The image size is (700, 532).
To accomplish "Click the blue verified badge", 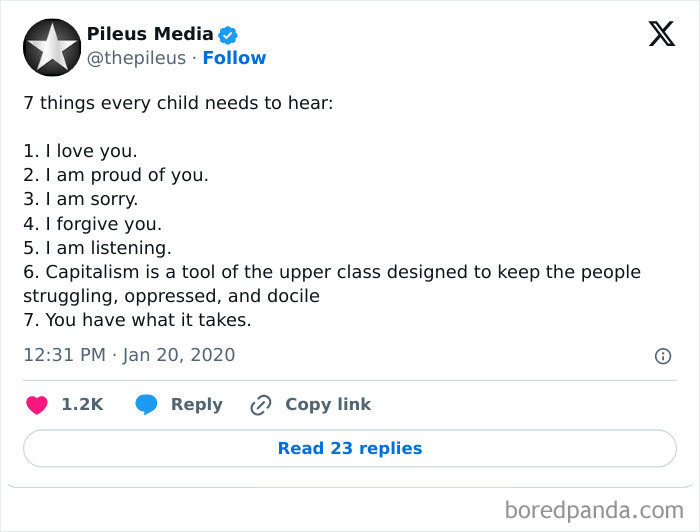I will pos(229,35).
